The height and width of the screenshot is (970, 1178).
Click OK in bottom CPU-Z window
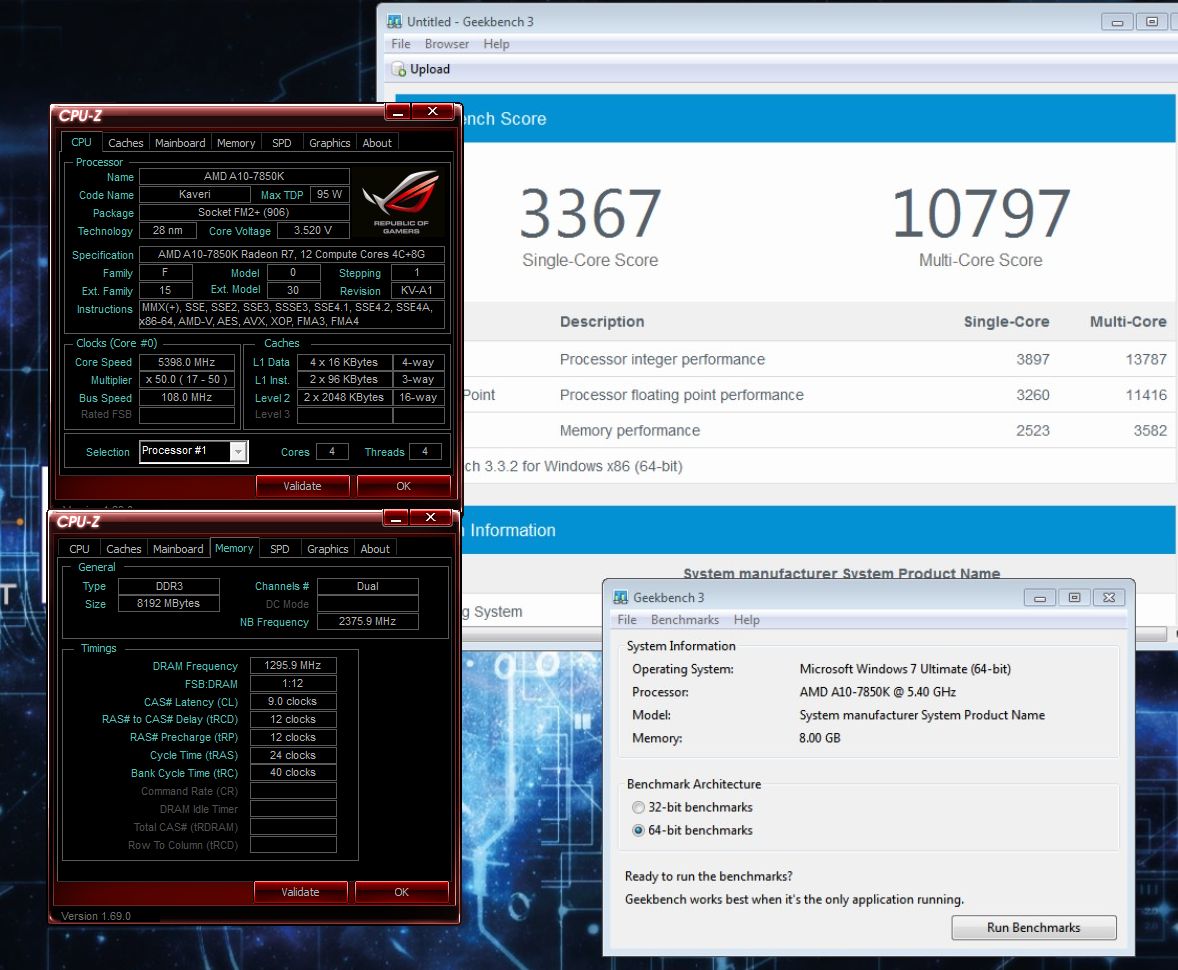(401, 892)
